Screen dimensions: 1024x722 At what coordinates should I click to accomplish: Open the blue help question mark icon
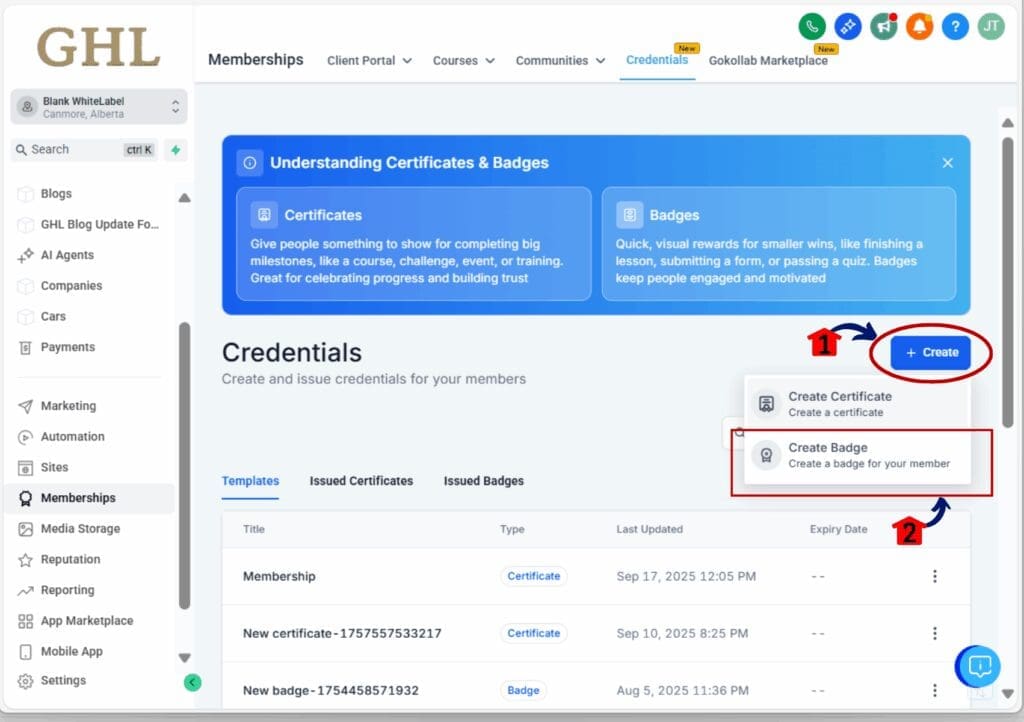(x=955, y=26)
